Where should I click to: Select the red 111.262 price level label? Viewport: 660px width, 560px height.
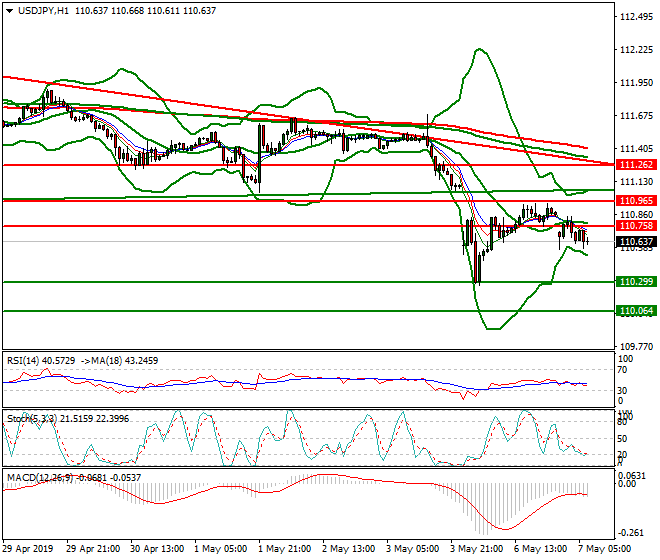(x=636, y=165)
